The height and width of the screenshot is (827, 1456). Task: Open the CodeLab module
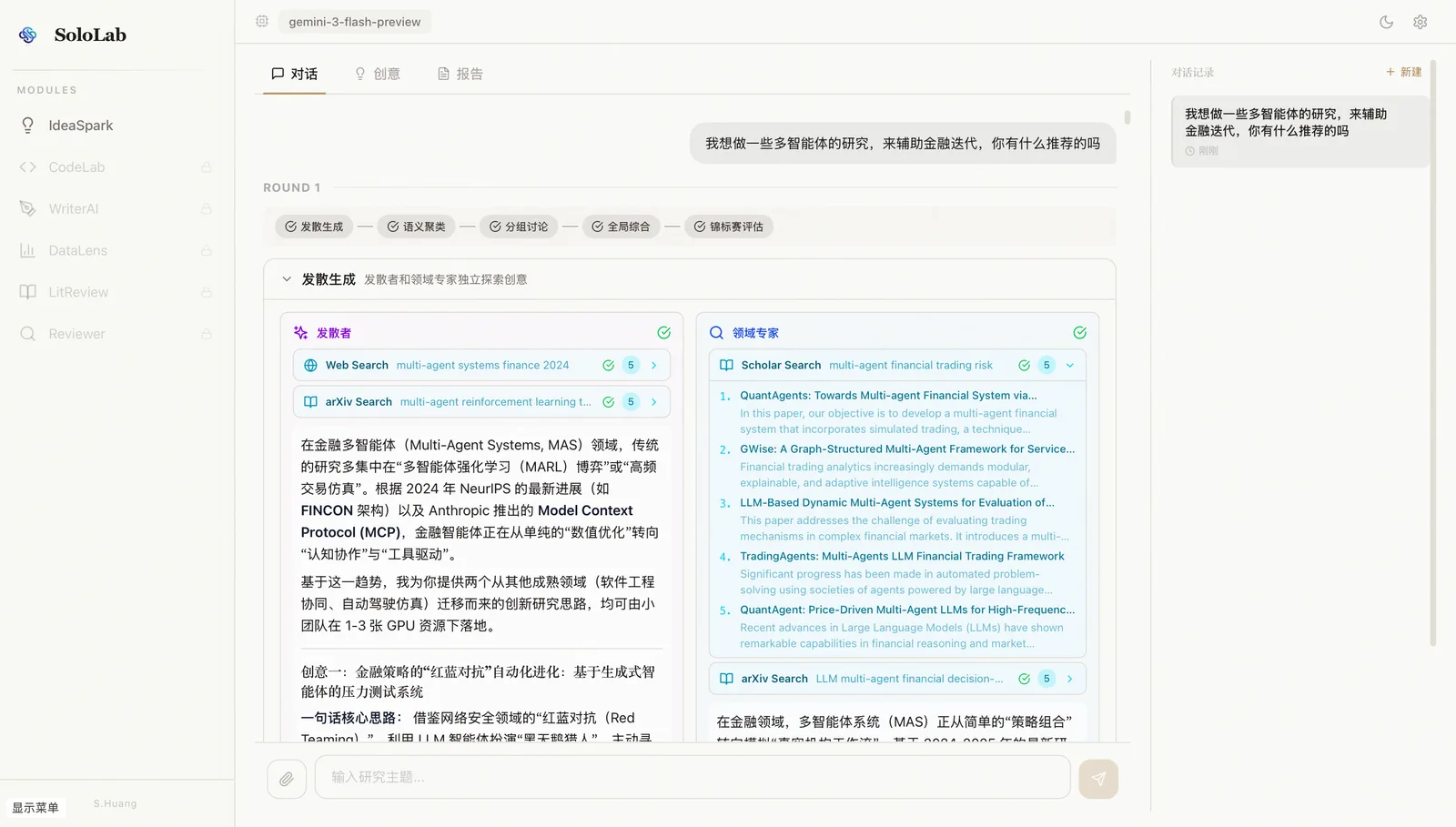pyautogui.click(x=116, y=167)
